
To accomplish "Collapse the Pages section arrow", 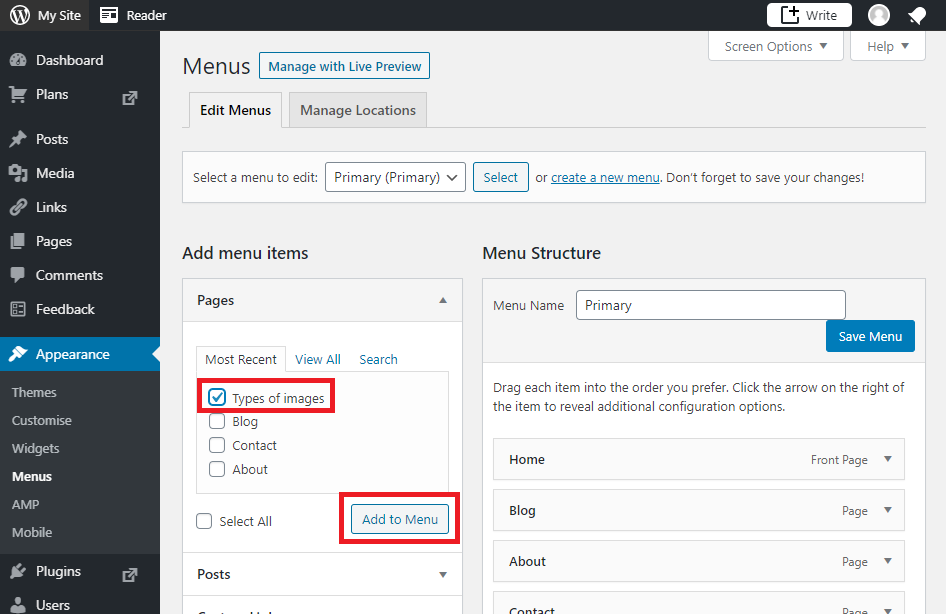I will (443, 300).
